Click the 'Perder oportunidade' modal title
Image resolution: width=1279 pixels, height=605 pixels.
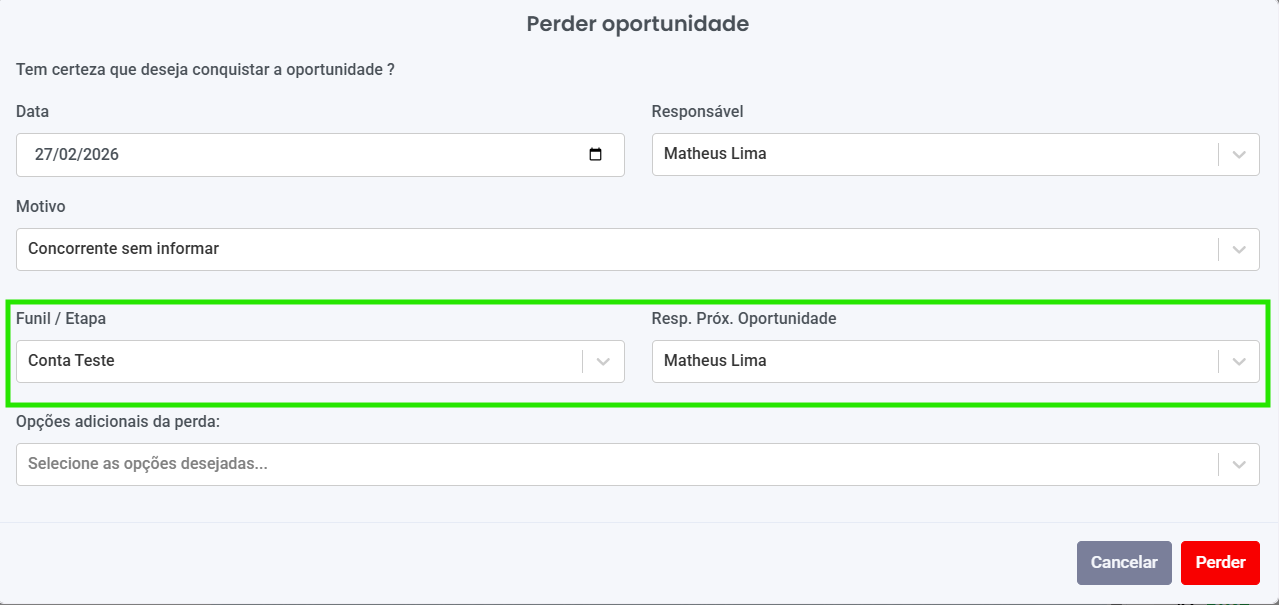638,24
